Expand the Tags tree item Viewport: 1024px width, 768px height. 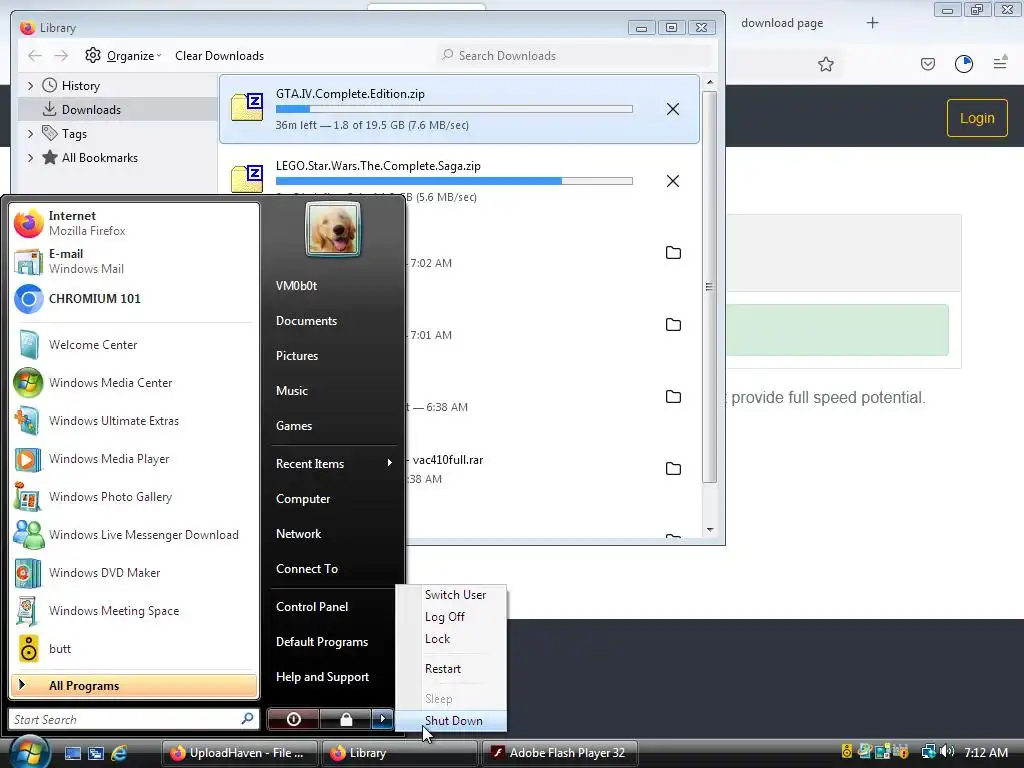(x=30, y=133)
